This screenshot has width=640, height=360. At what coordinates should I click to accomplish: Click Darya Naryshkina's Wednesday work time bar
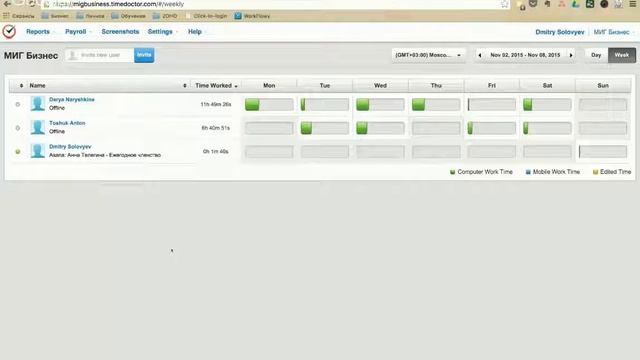pos(380,104)
